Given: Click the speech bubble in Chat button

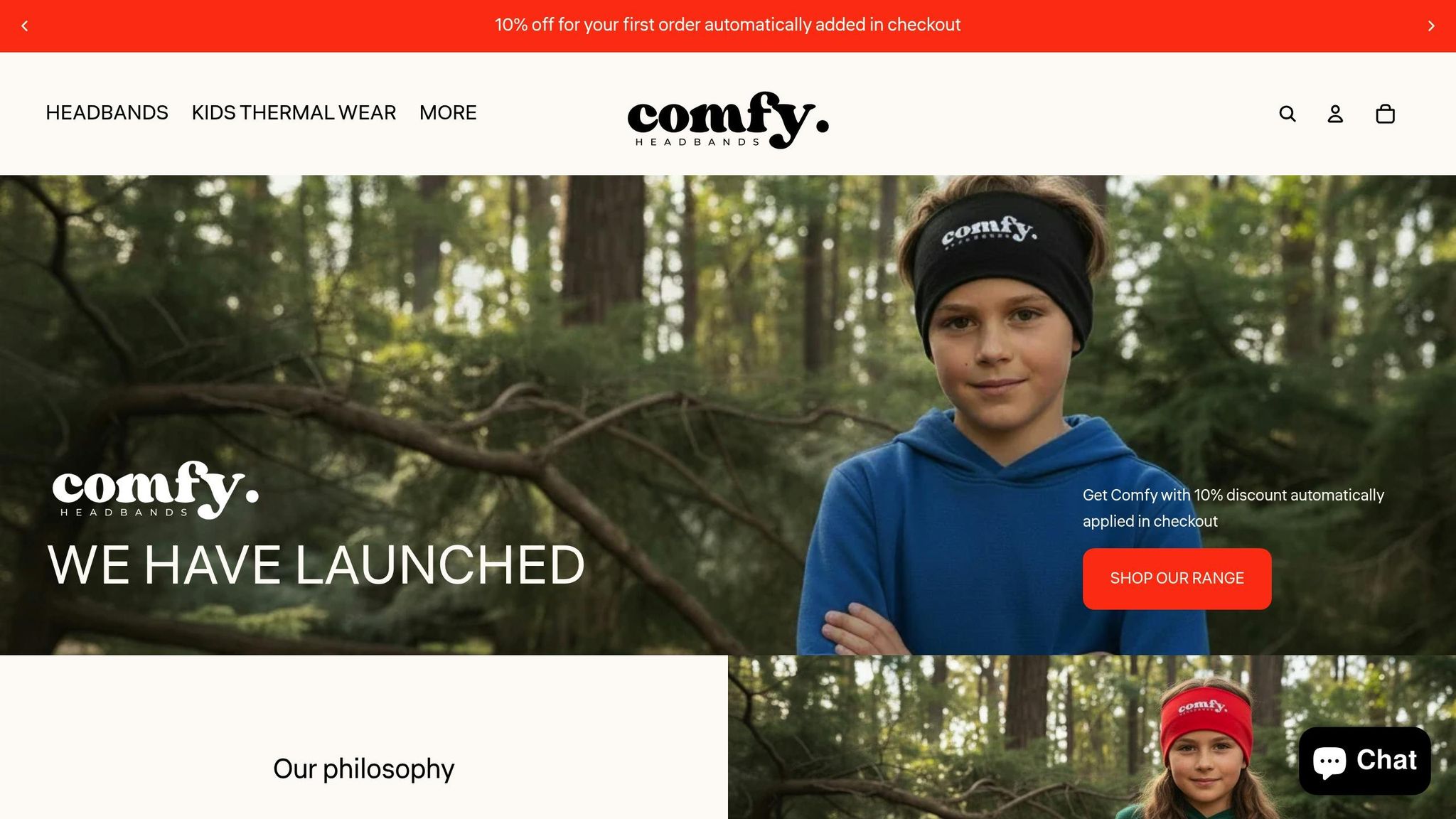Looking at the screenshot, I should point(1329,761).
